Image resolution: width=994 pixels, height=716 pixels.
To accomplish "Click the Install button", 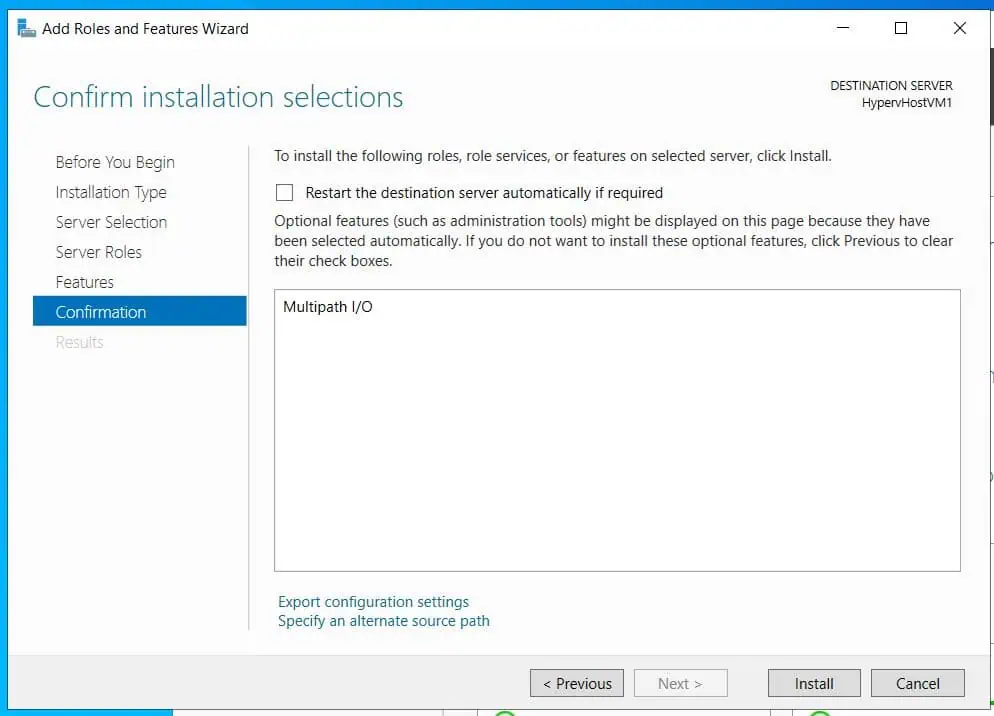I will point(814,684).
